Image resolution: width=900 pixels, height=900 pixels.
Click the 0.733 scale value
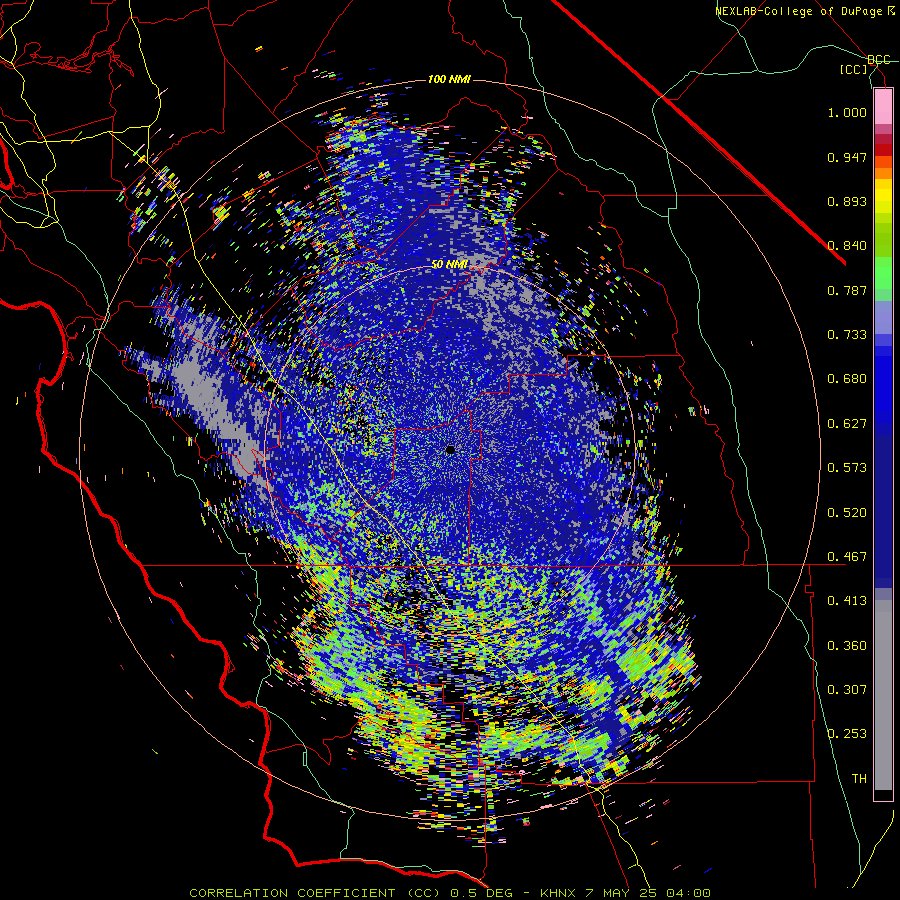click(847, 335)
